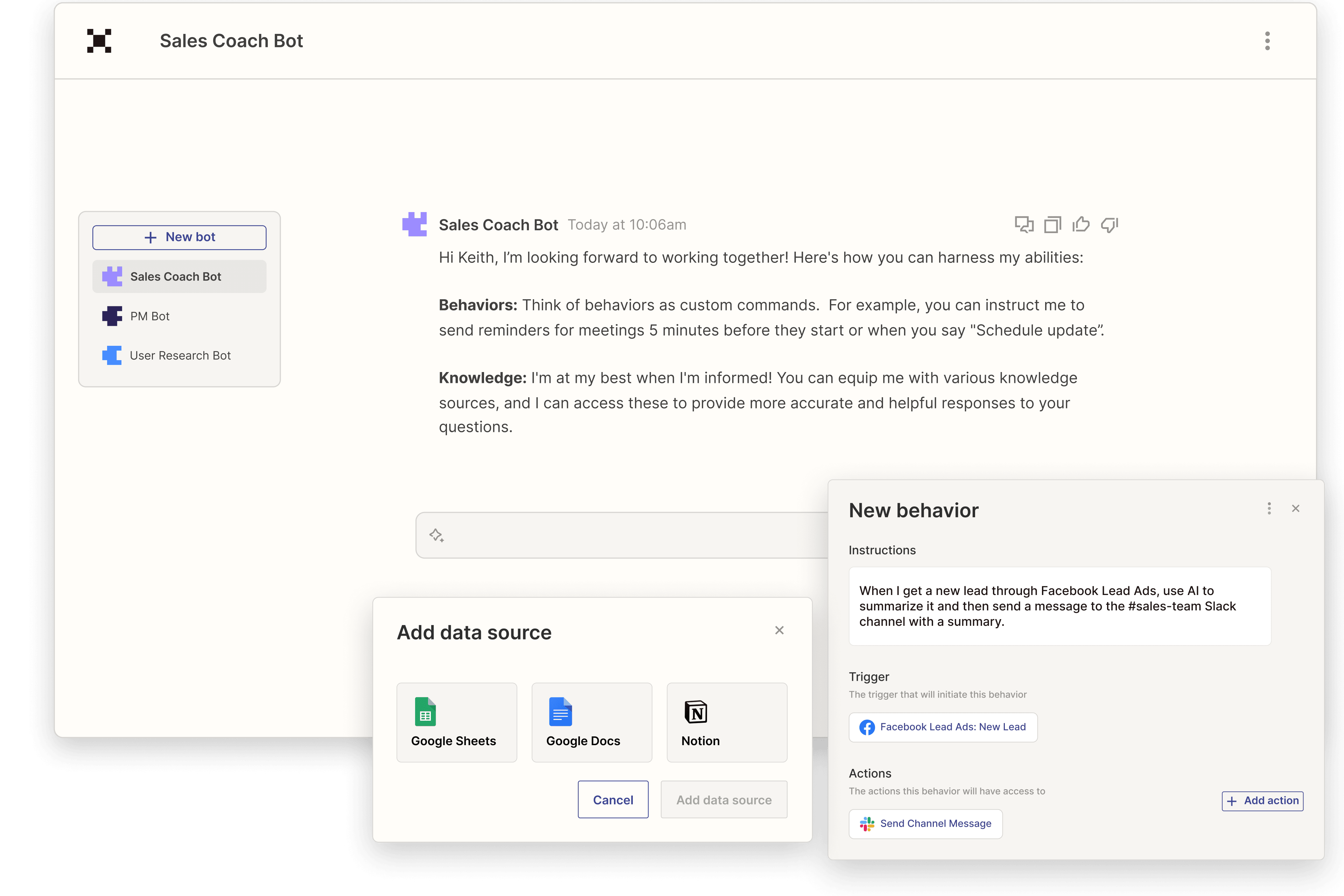Screen dimensions: 1344x896
Task: Click the bold 'Behaviors:' heading text
Action: tap(478, 305)
